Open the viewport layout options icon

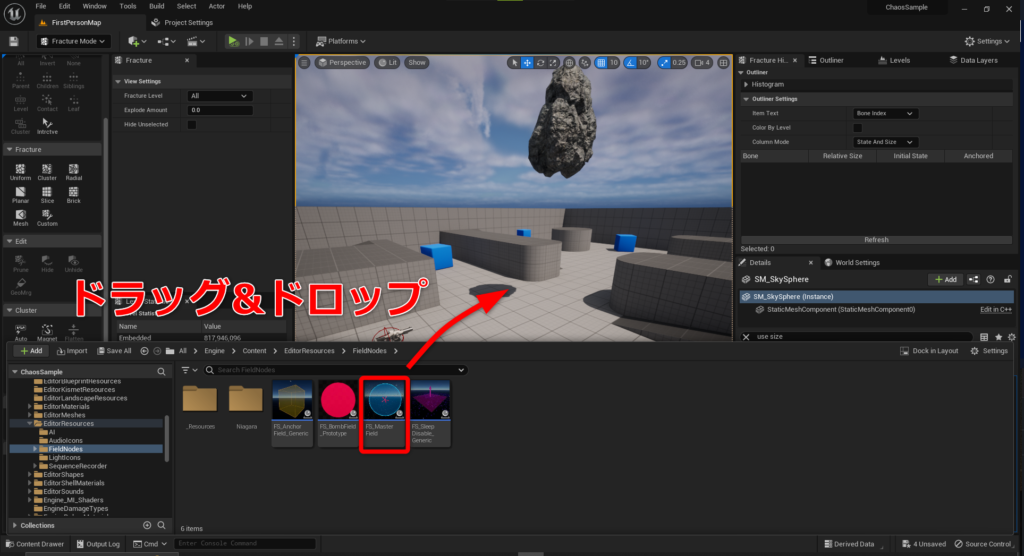point(723,63)
